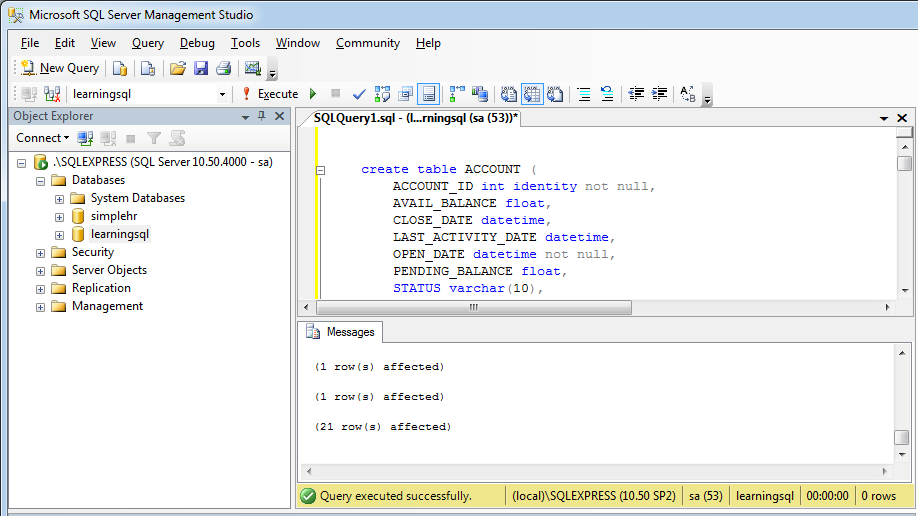Screen dimensions: 918x516
Task: Open a Database Engine Query
Action: point(119,69)
